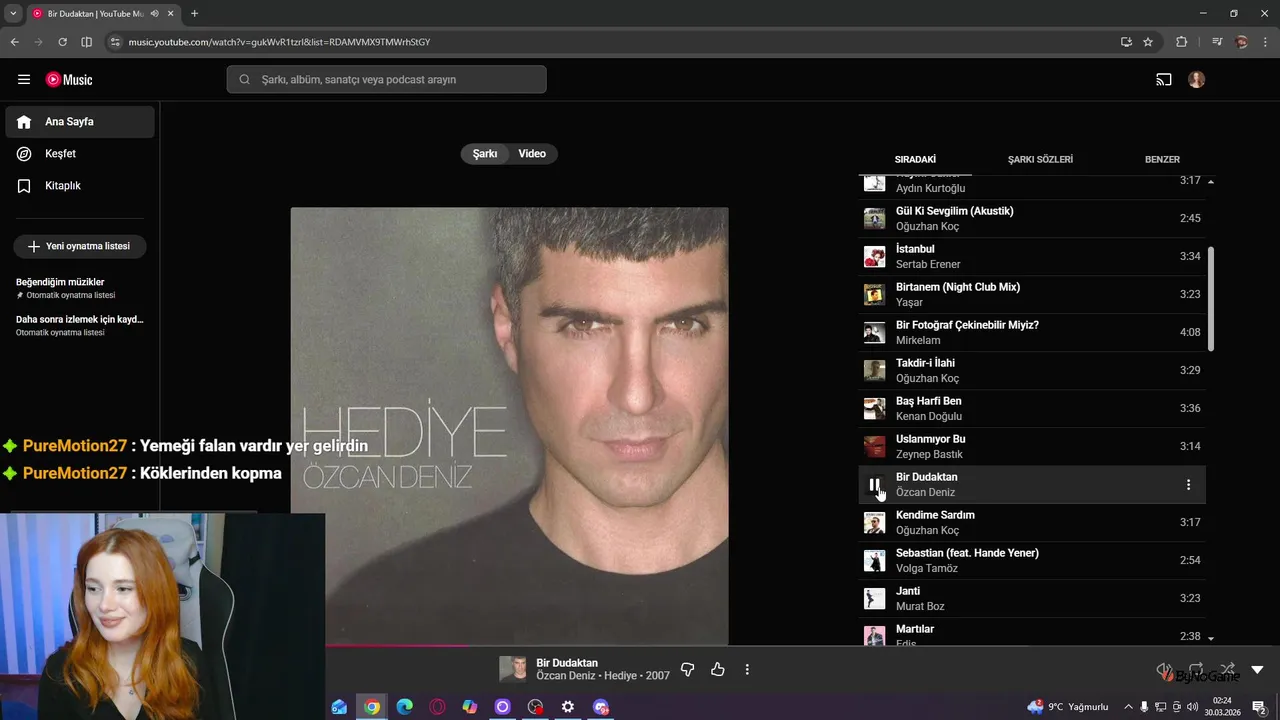Reload the page in Chrome
The width and height of the screenshot is (1280, 720).
[62, 42]
